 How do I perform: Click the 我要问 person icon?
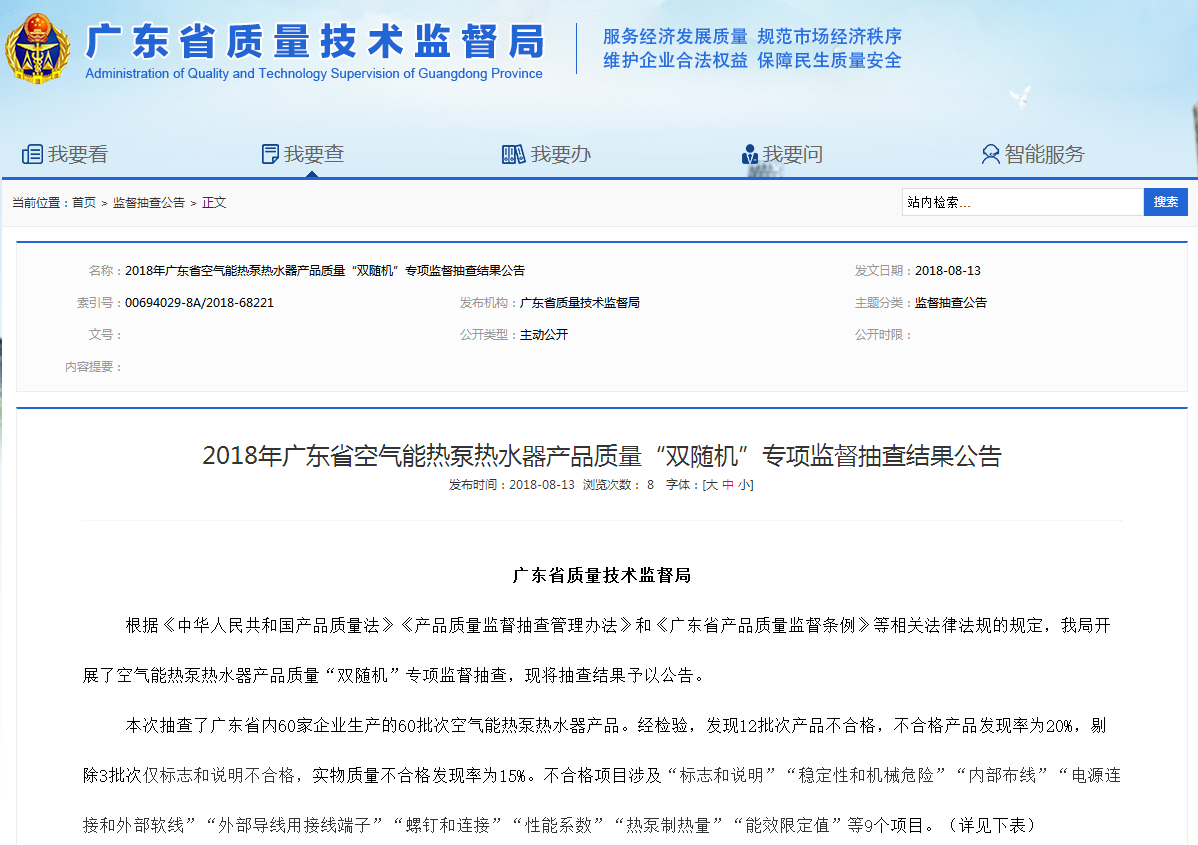pyautogui.click(x=750, y=154)
